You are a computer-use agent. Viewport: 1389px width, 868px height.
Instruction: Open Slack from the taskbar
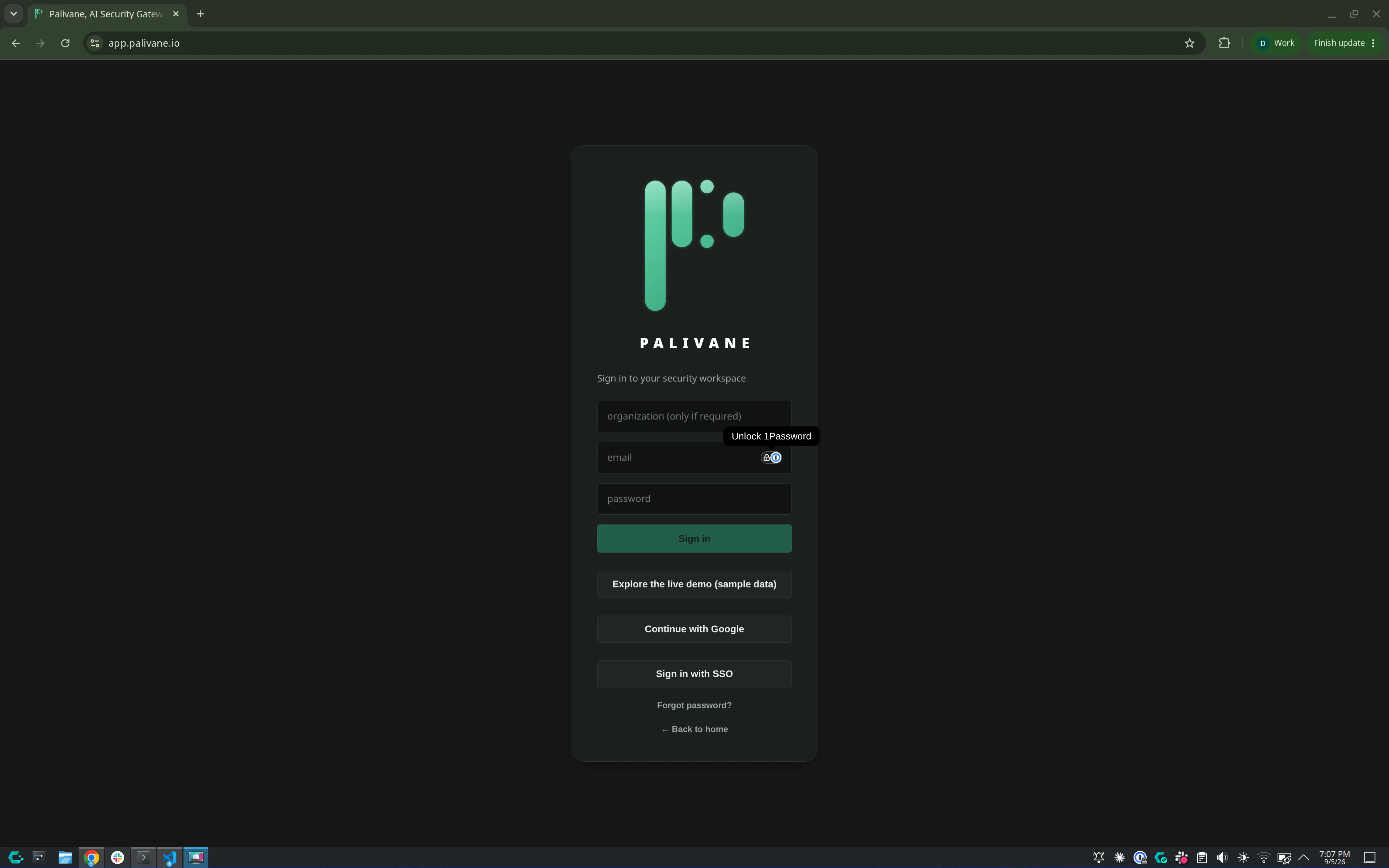pos(118,857)
